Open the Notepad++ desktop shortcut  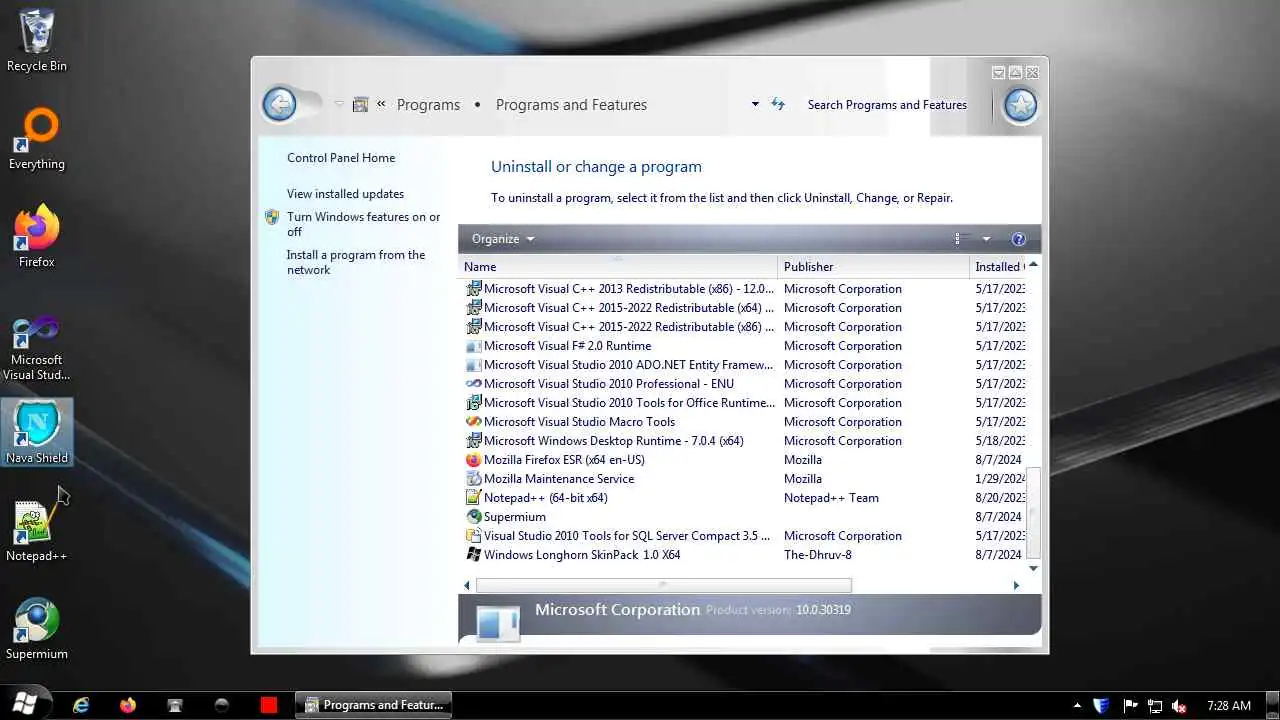[37, 531]
